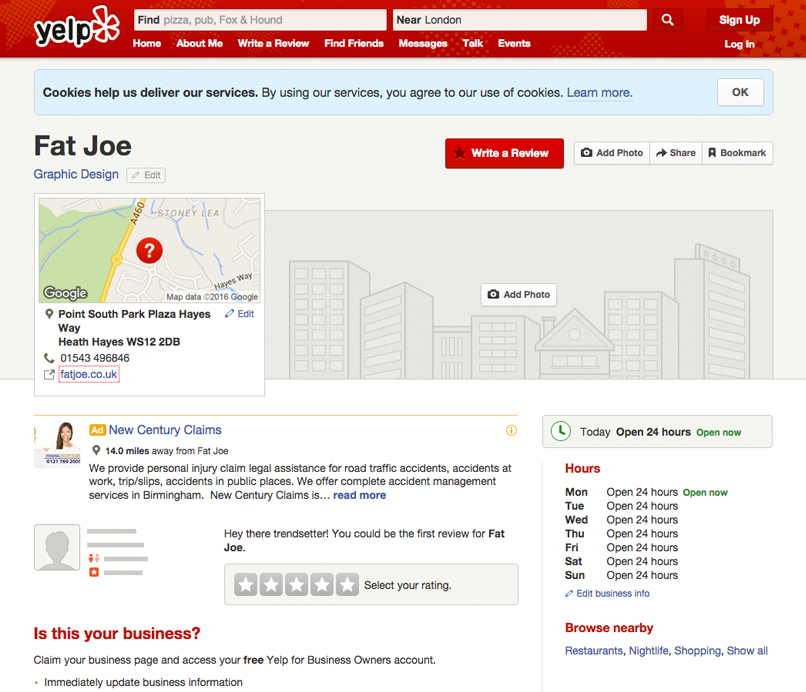Click Mon Open 24 hours row

pyautogui.click(x=647, y=492)
